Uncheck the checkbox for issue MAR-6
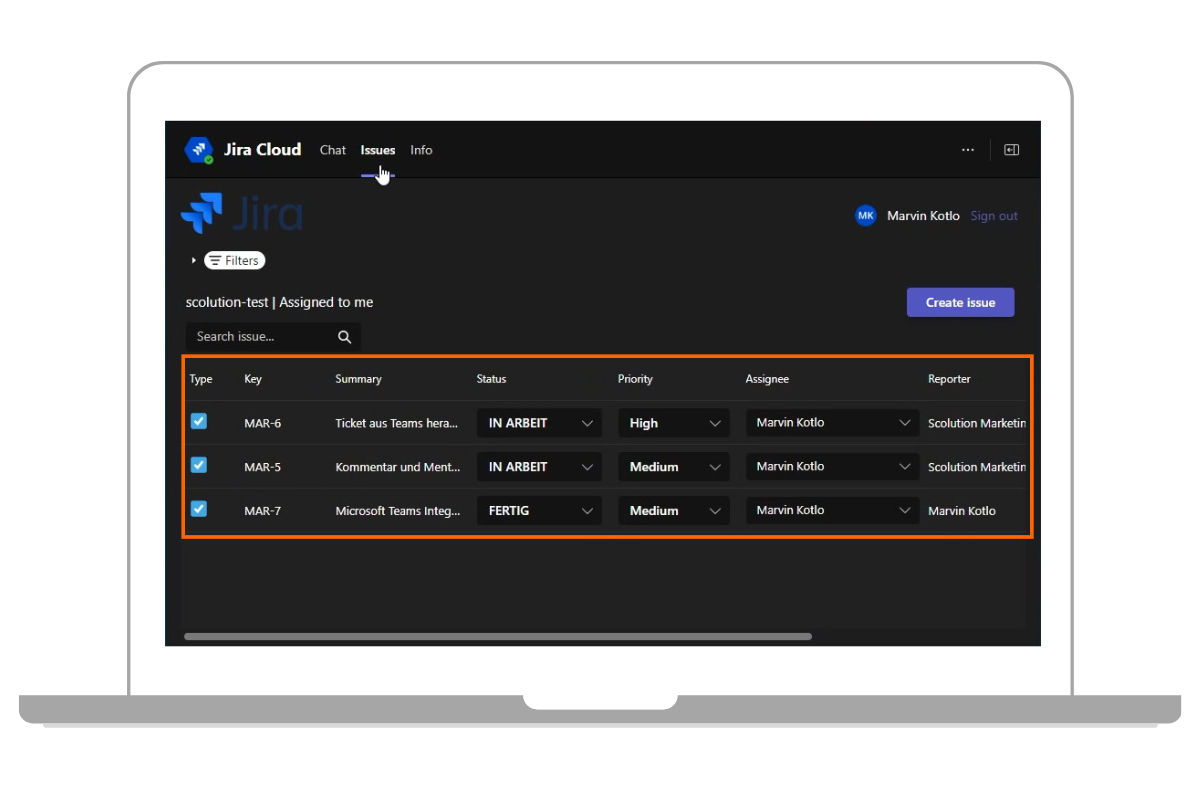This screenshot has height=790, width=1200. pos(198,422)
